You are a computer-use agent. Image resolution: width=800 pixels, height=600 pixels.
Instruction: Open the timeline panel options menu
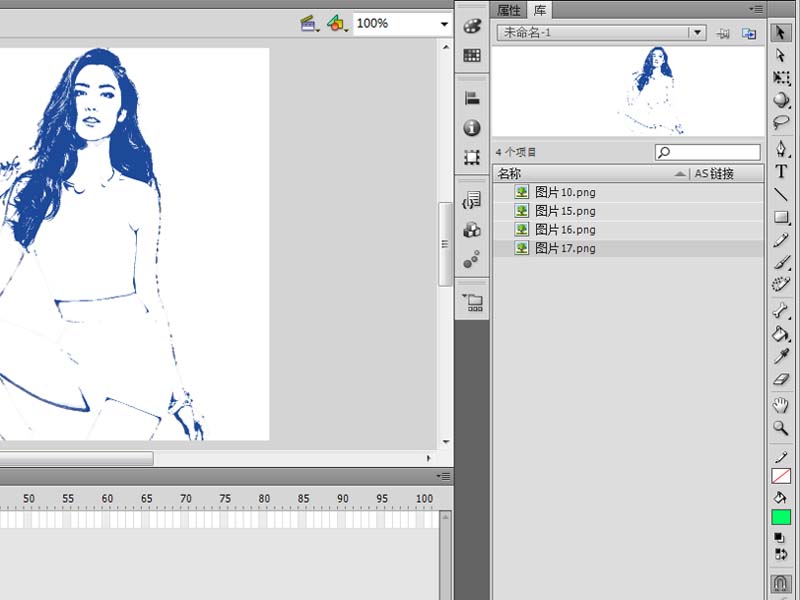pos(444,477)
